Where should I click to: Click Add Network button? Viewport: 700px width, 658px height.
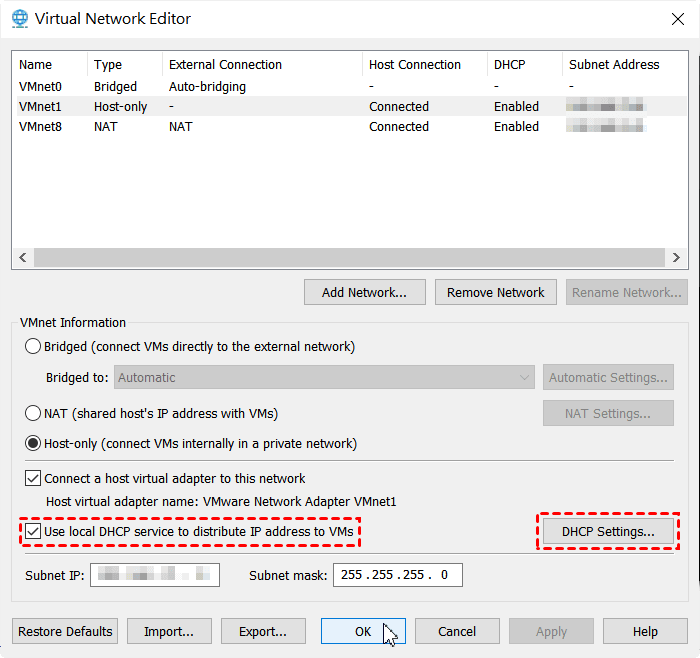[x=365, y=292]
